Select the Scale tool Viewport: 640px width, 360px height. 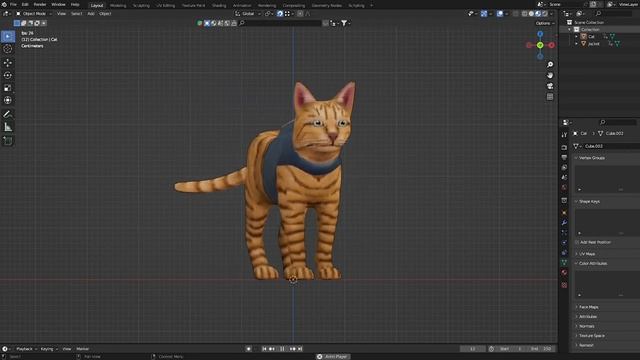8,88
